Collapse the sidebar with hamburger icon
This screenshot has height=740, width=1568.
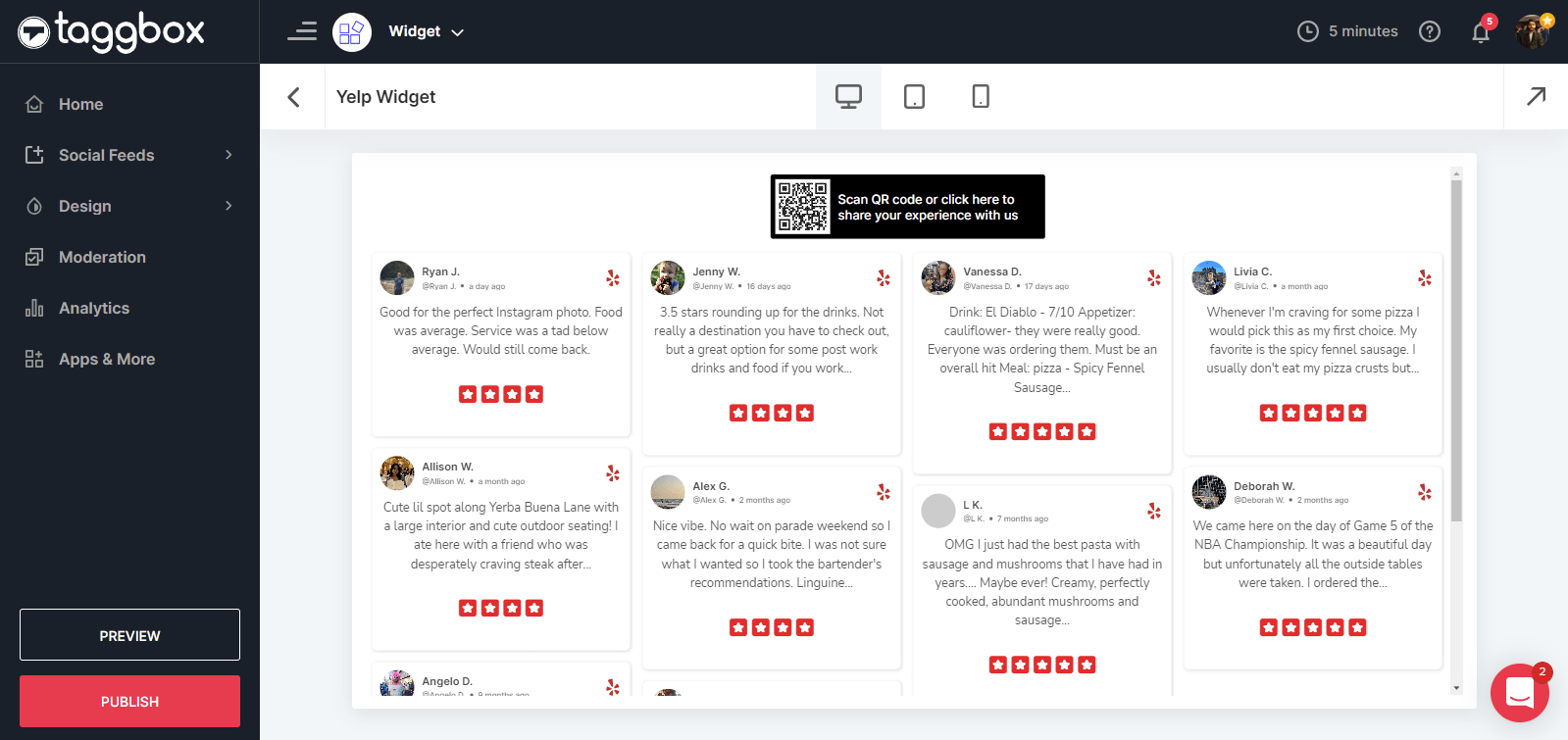click(x=302, y=31)
